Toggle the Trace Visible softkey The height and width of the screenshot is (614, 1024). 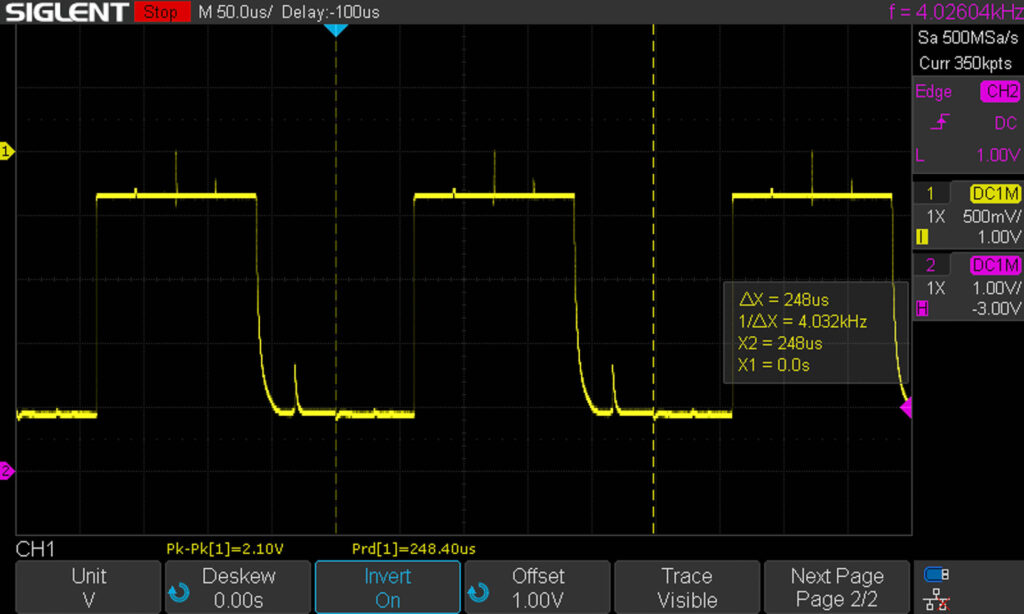687,587
